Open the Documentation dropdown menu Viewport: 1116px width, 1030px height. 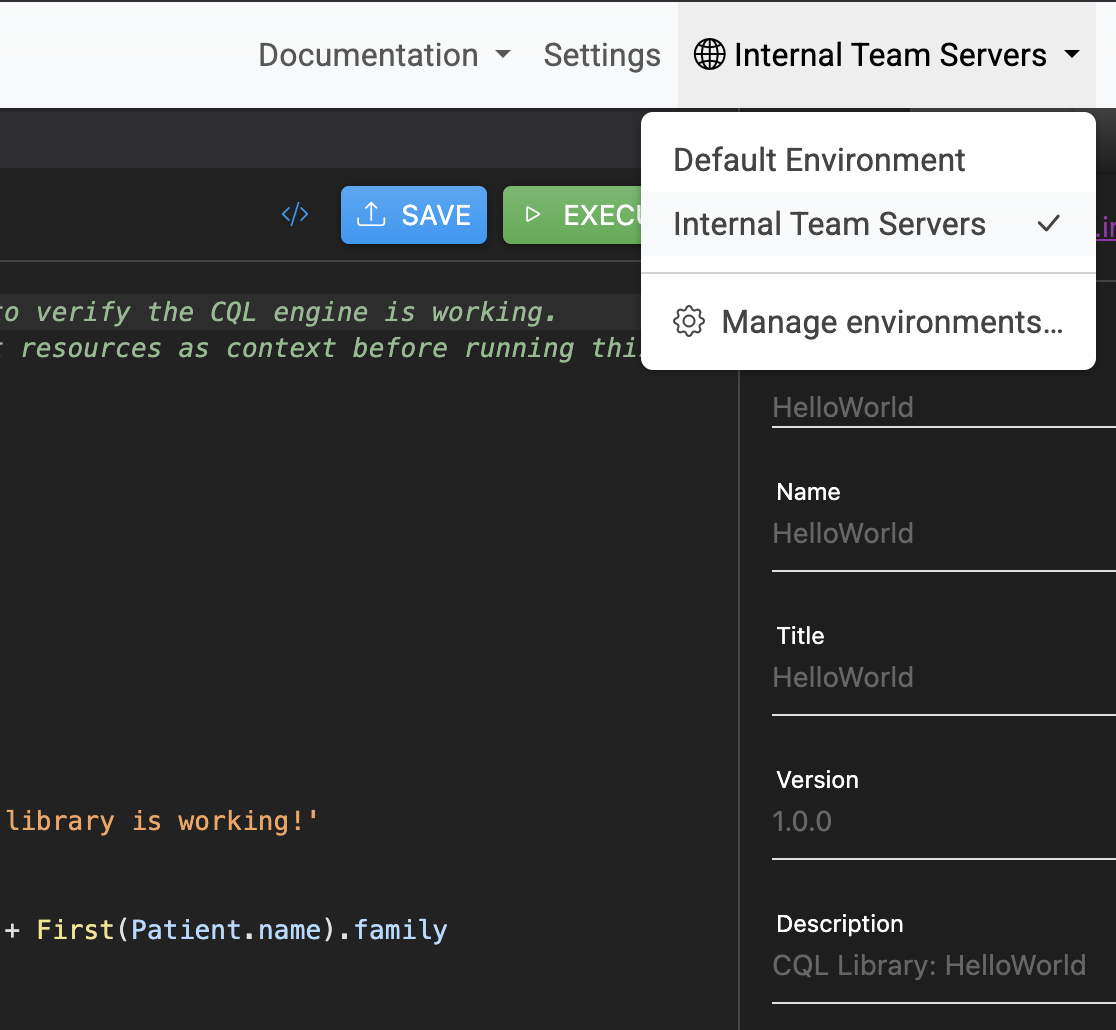384,55
